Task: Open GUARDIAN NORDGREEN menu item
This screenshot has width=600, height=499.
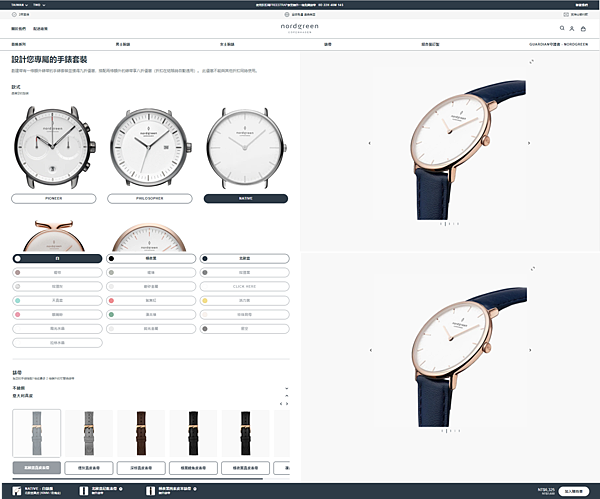Action: (x=558, y=44)
